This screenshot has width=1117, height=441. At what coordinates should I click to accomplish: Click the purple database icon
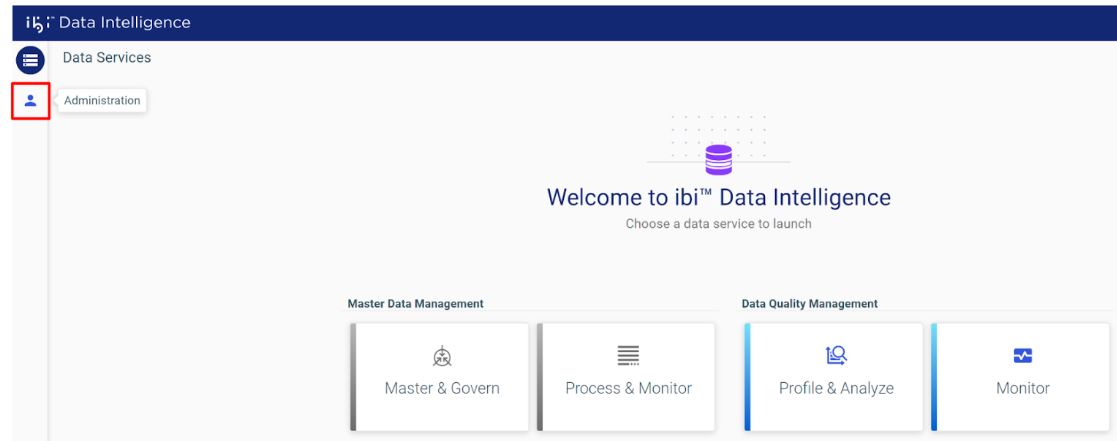coord(719,160)
